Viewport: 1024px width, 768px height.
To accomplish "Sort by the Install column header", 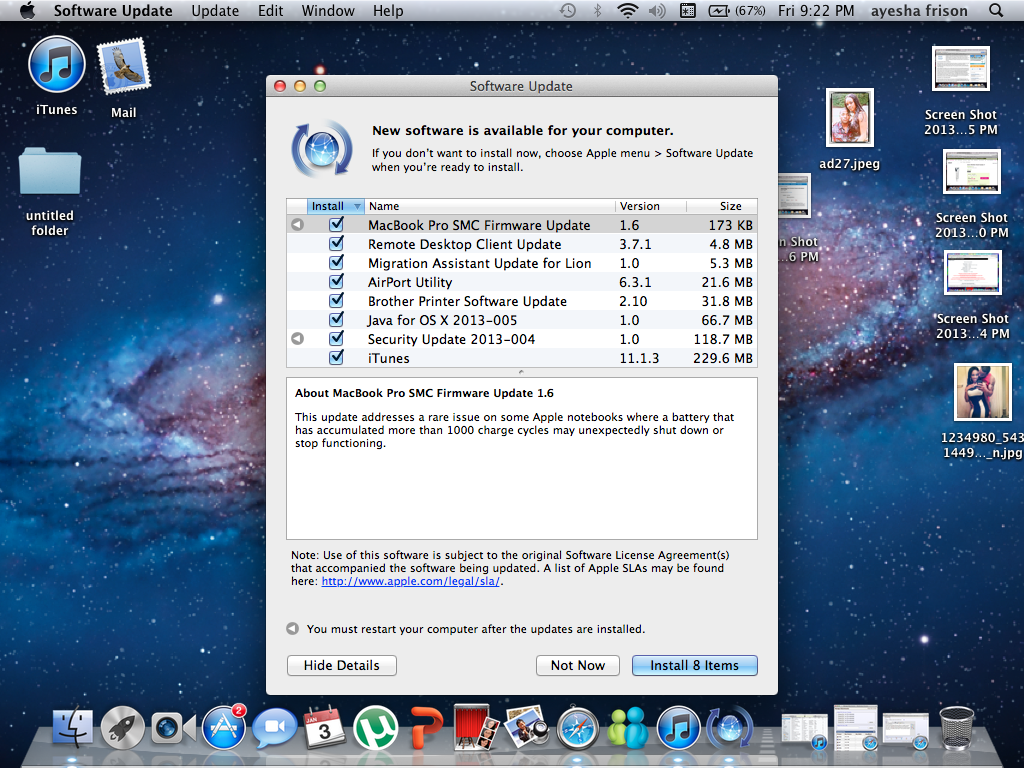I will point(336,206).
